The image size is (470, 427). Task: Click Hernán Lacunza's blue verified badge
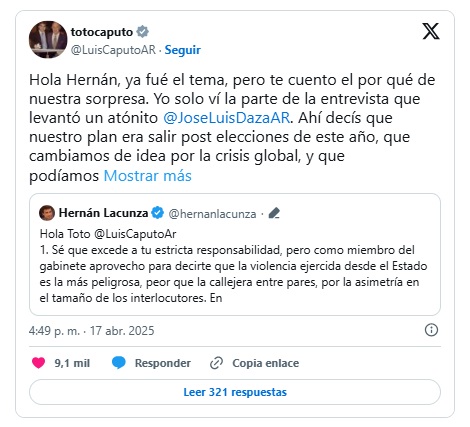coord(157,213)
